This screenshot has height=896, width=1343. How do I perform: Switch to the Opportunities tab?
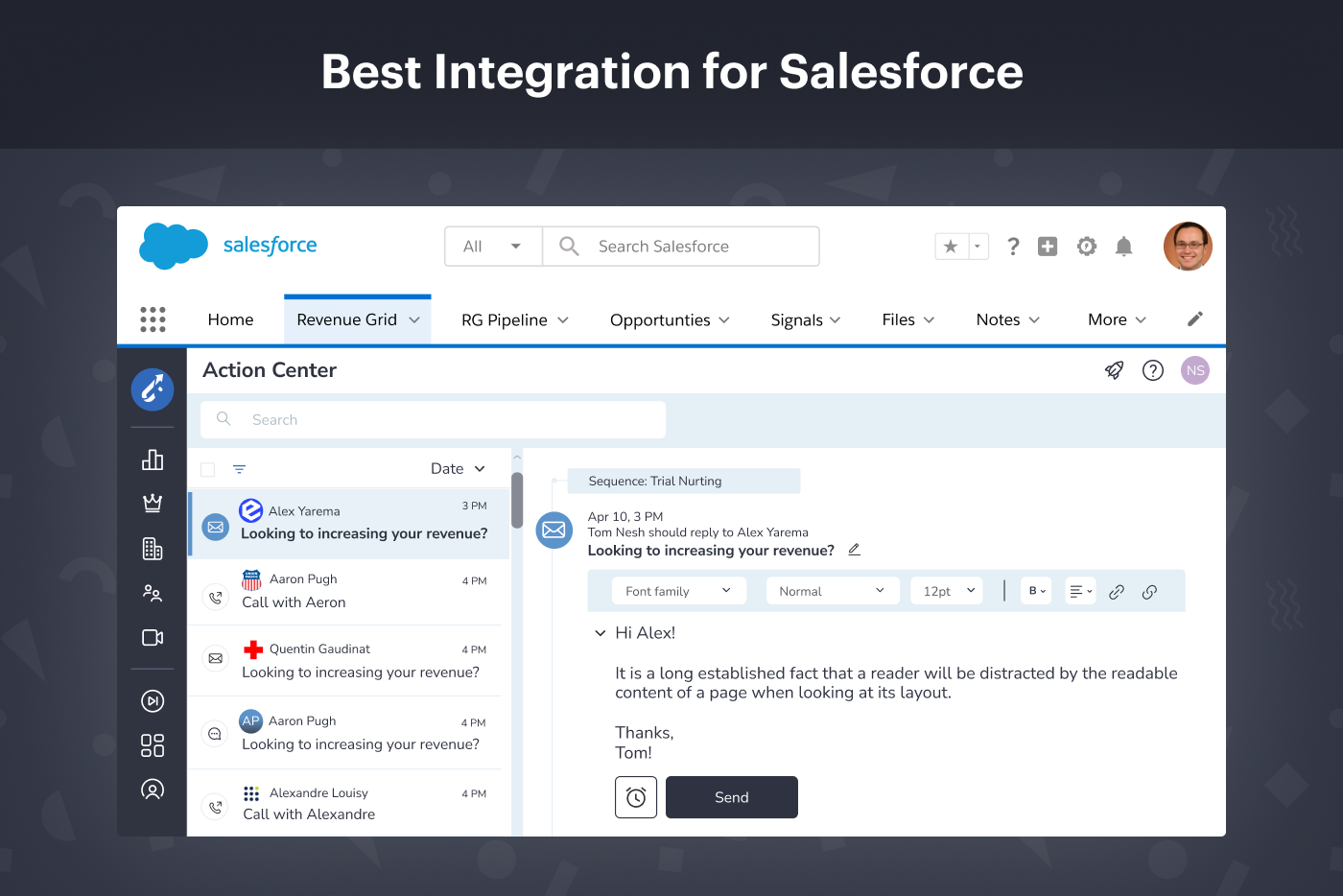660,319
